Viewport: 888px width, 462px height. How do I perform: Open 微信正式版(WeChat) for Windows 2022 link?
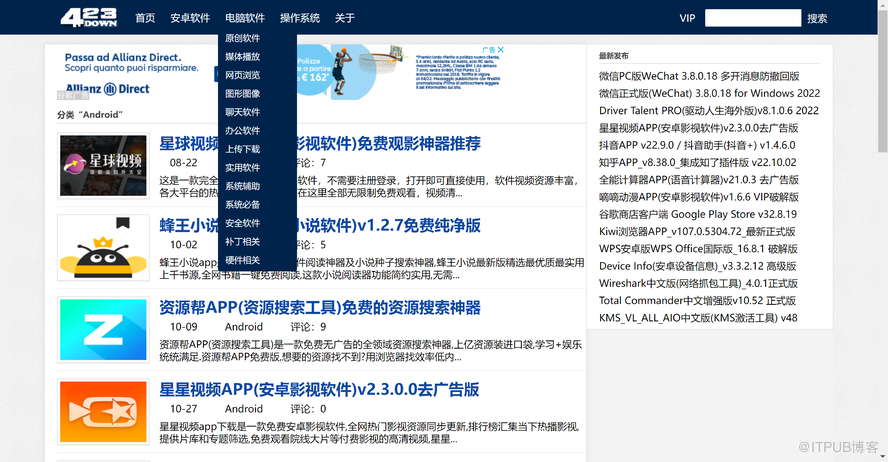(x=710, y=93)
